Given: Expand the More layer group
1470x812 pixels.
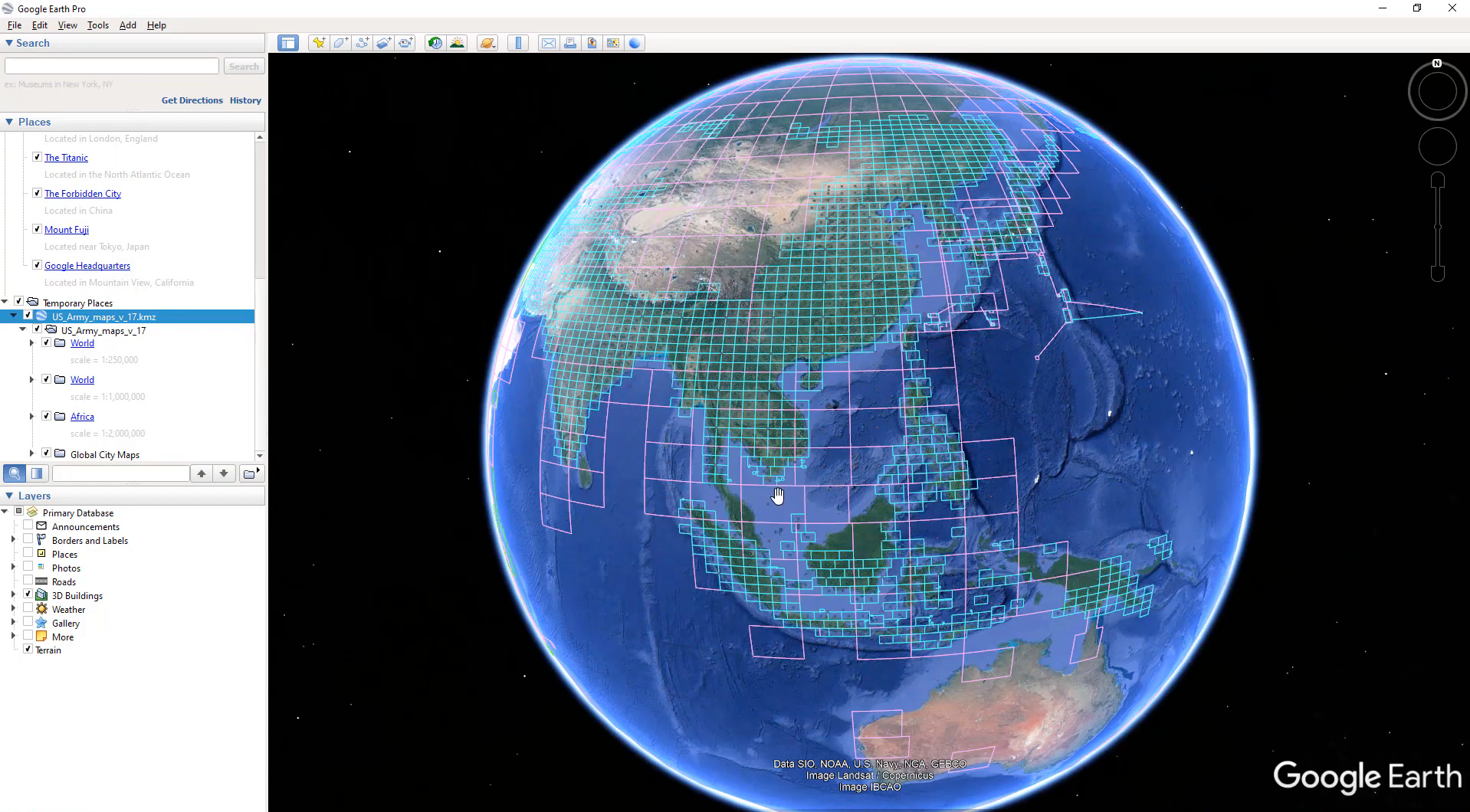Looking at the screenshot, I should click(13, 637).
